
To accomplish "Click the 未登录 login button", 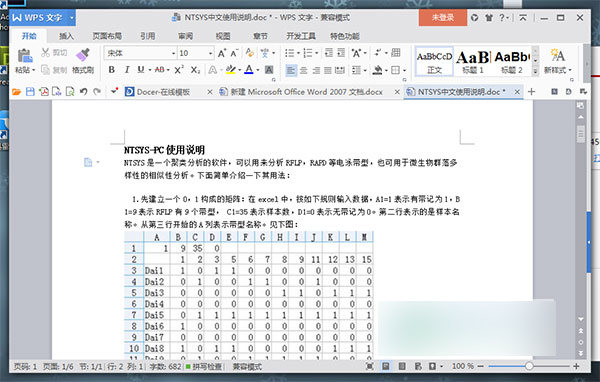I will (x=443, y=18).
